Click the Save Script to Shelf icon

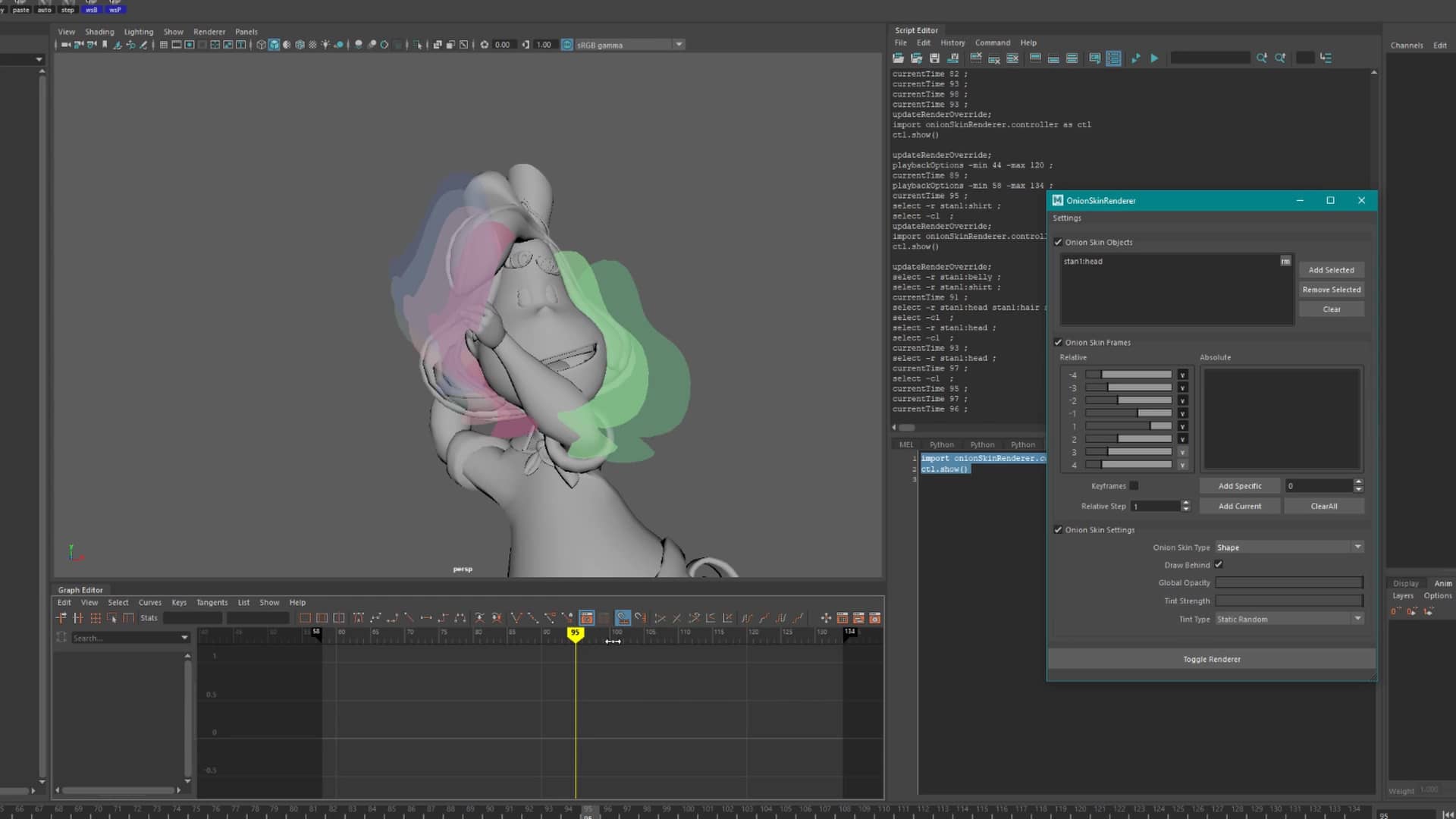(x=954, y=58)
